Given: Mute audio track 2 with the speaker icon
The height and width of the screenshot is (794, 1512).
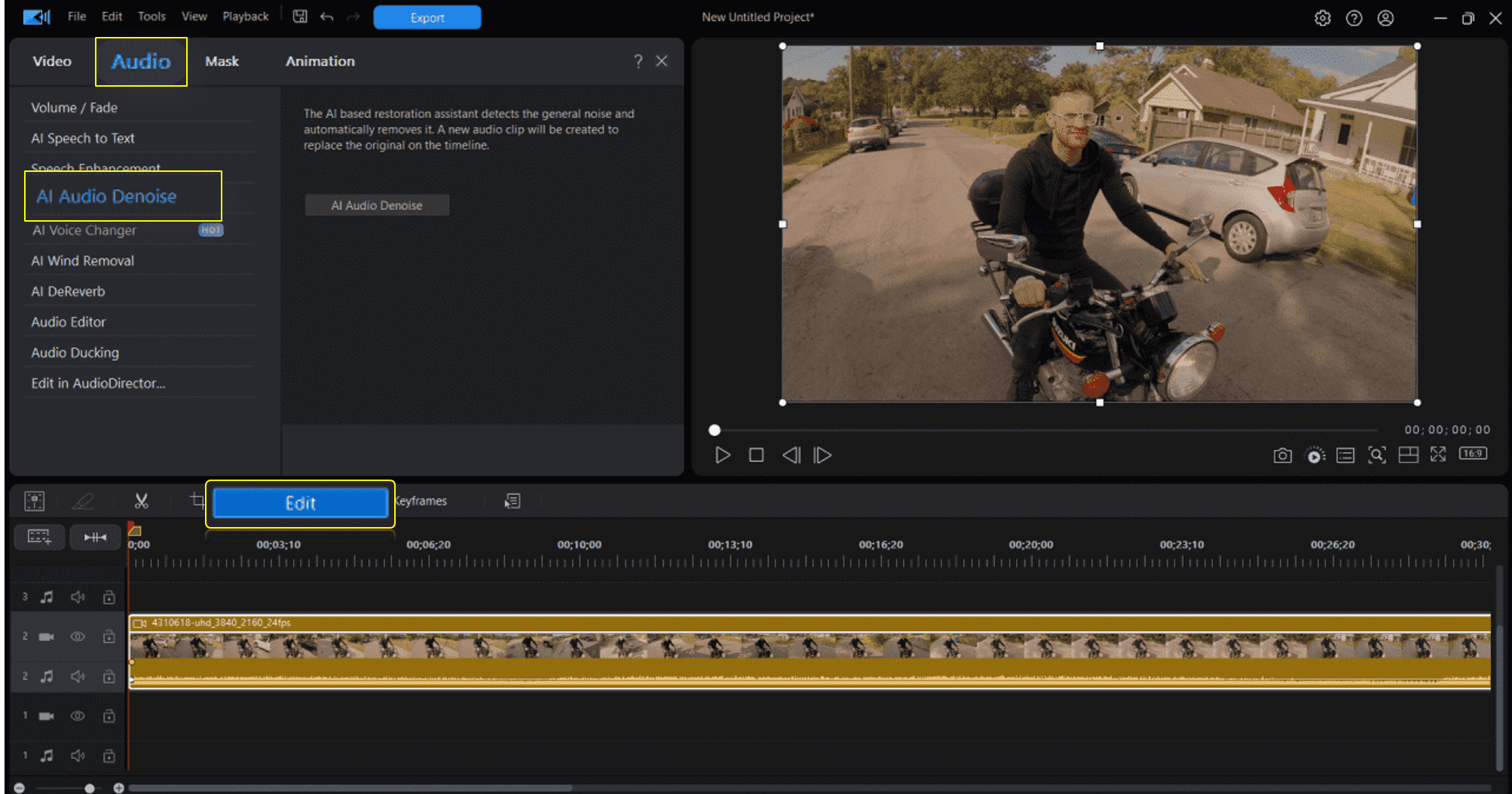Looking at the screenshot, I should coord(78,676).
